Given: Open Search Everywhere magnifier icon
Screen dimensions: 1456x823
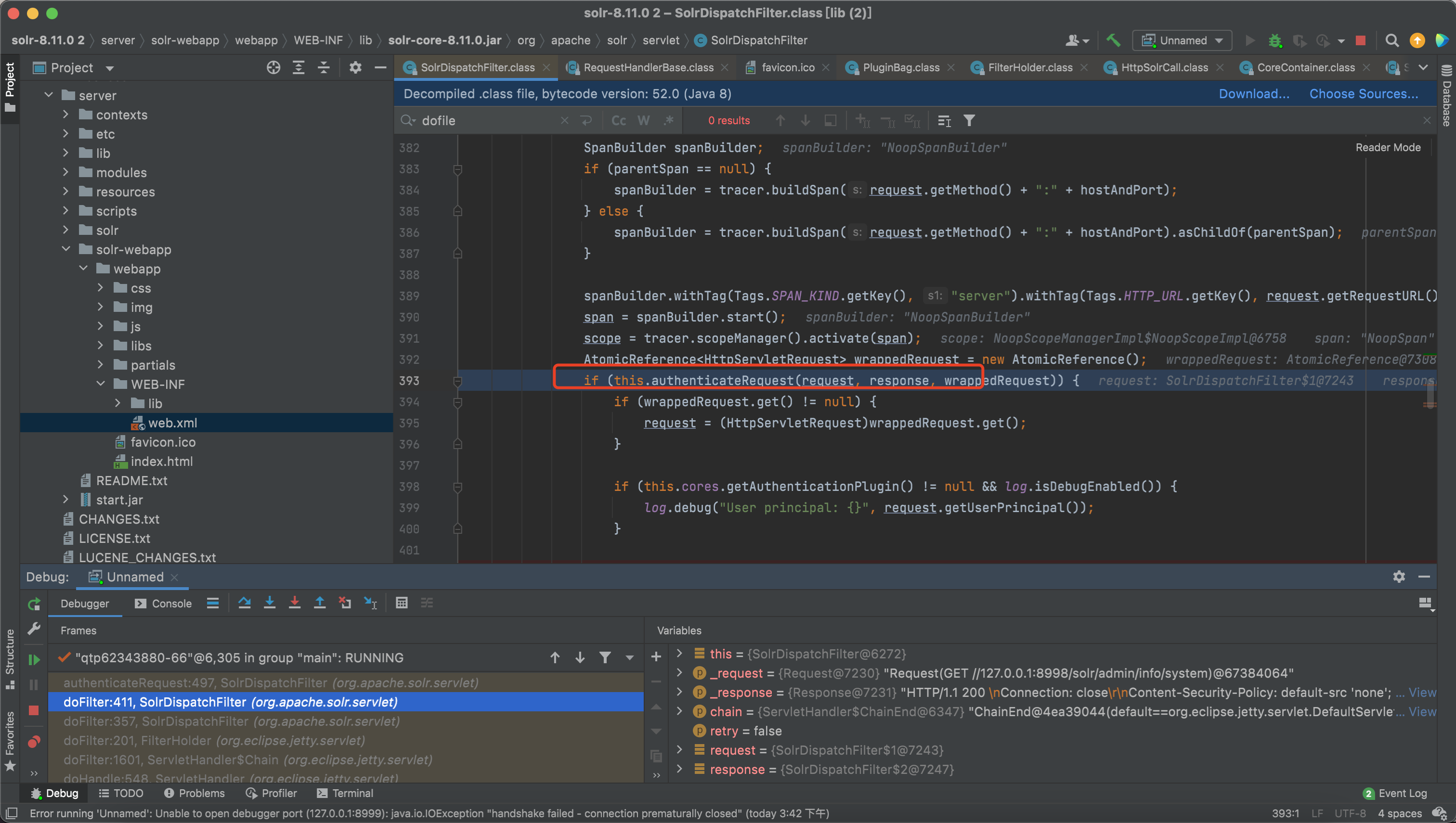Looking at the screenshot, I should point(1392,40).
